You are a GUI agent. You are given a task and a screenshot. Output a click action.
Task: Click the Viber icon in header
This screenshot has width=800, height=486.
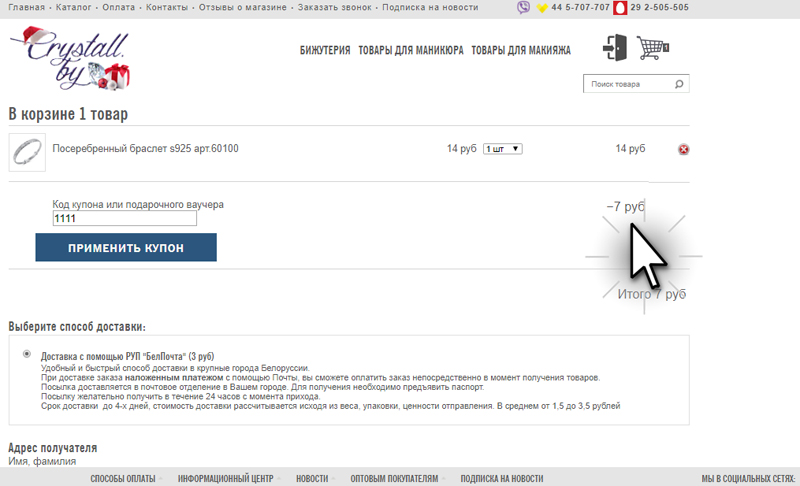pyautogui.click(x=524, y=8)
